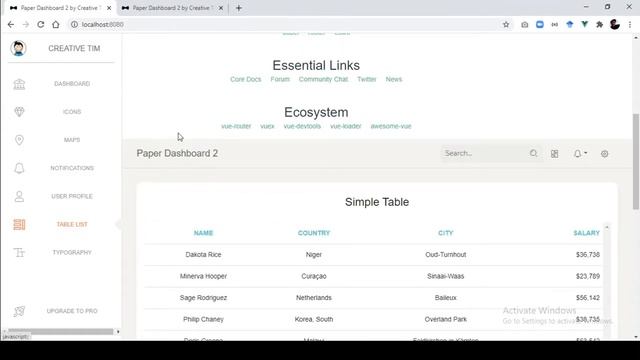Open the Dashboard bank icon in sidebar
This screenshot has width=640, height=360.
(x=19, y=84)
